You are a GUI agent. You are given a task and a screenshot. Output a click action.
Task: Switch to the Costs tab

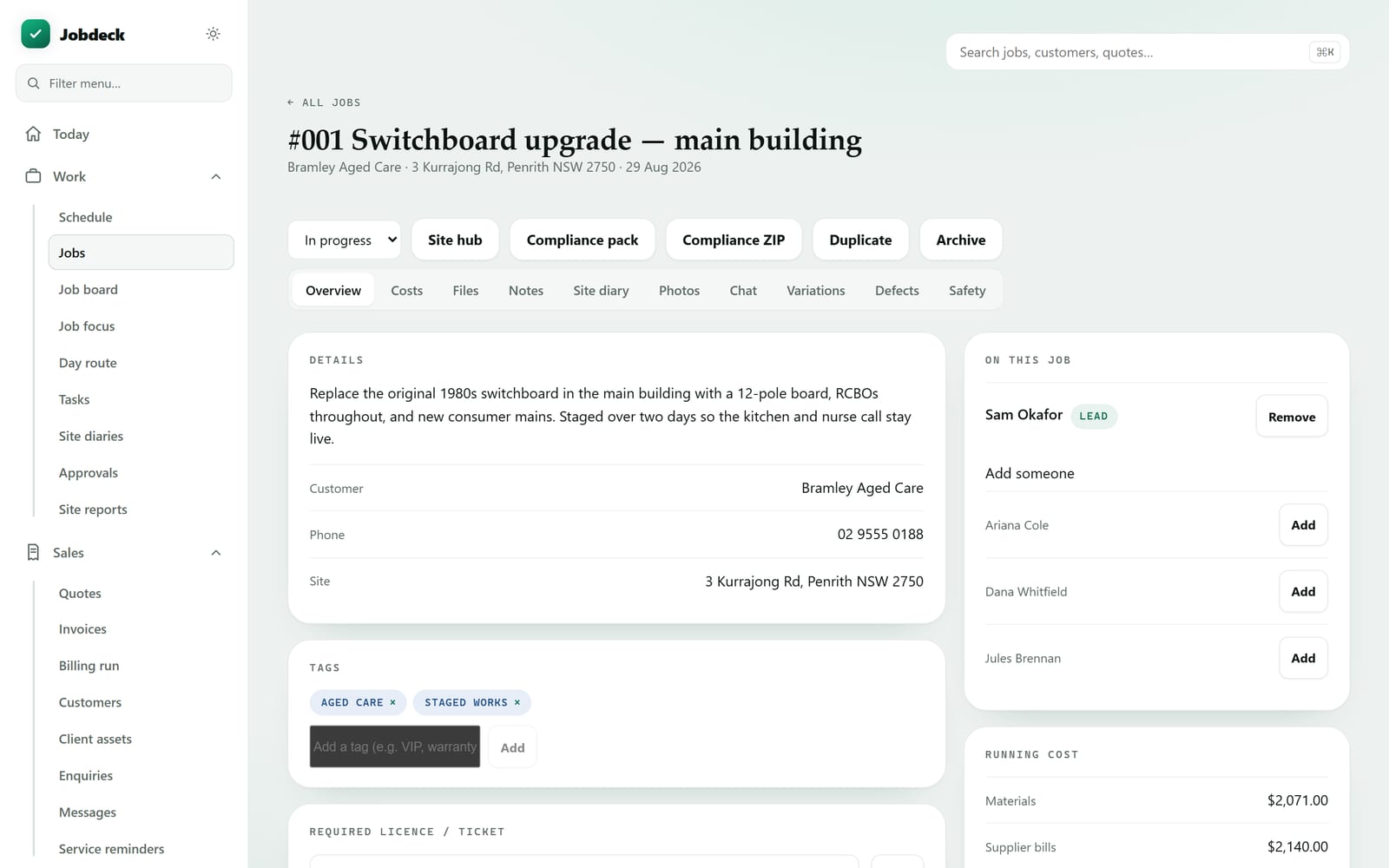tap(406, 290)
